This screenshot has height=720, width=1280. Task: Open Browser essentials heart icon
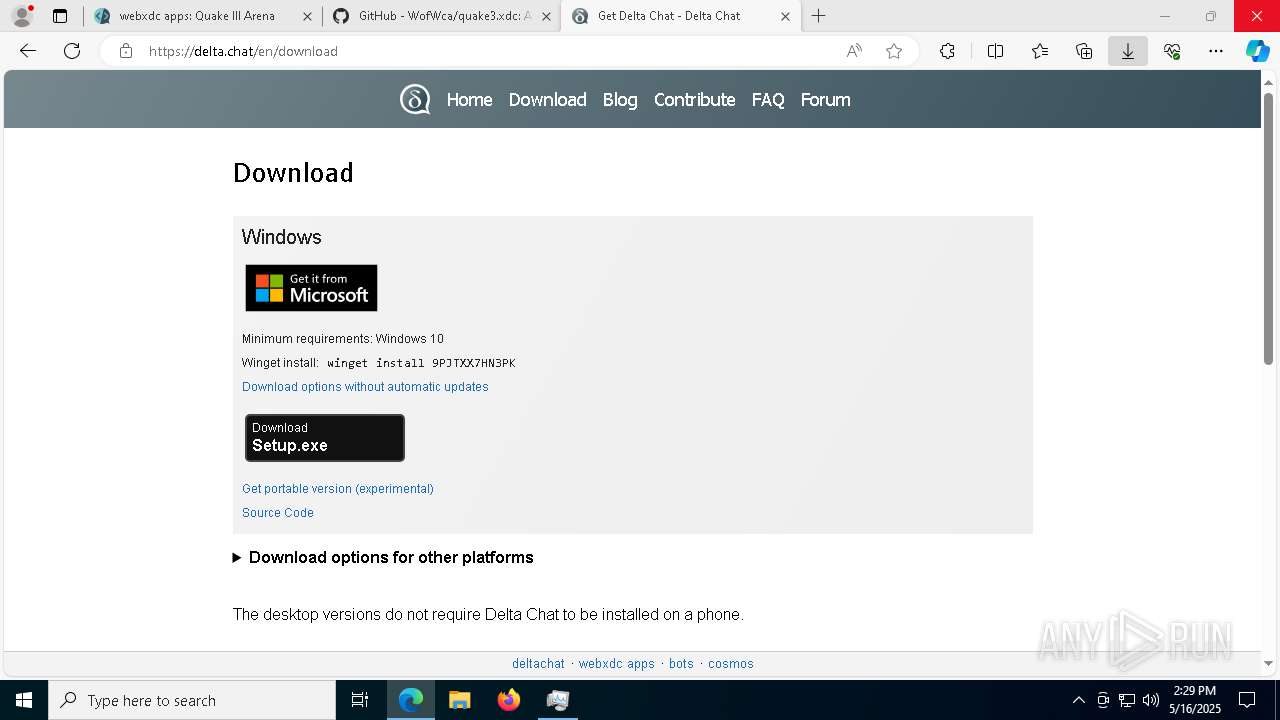1172,51
